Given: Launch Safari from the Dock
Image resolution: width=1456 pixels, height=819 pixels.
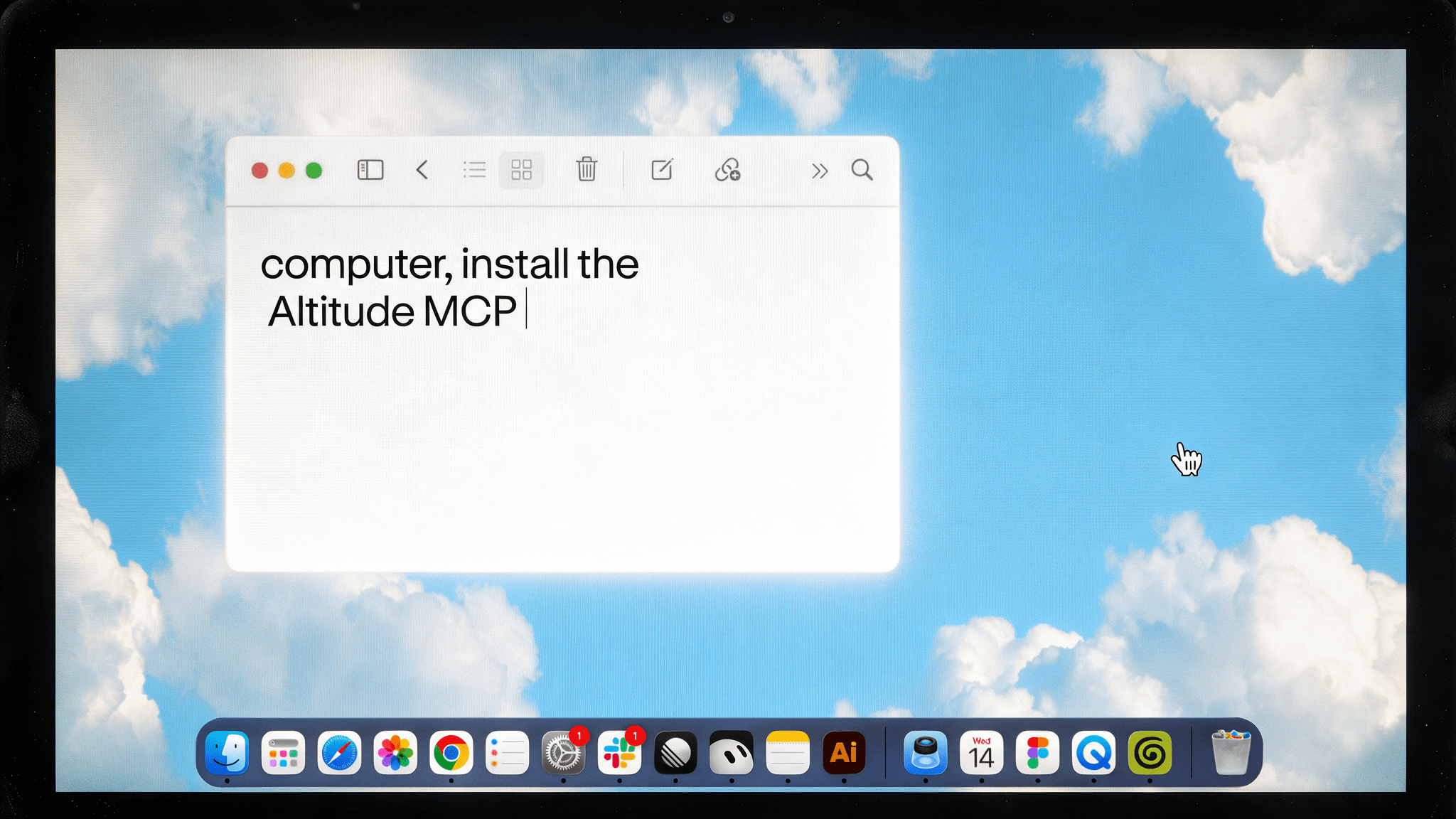Looking at the screenshot, I should coord(339,752).
